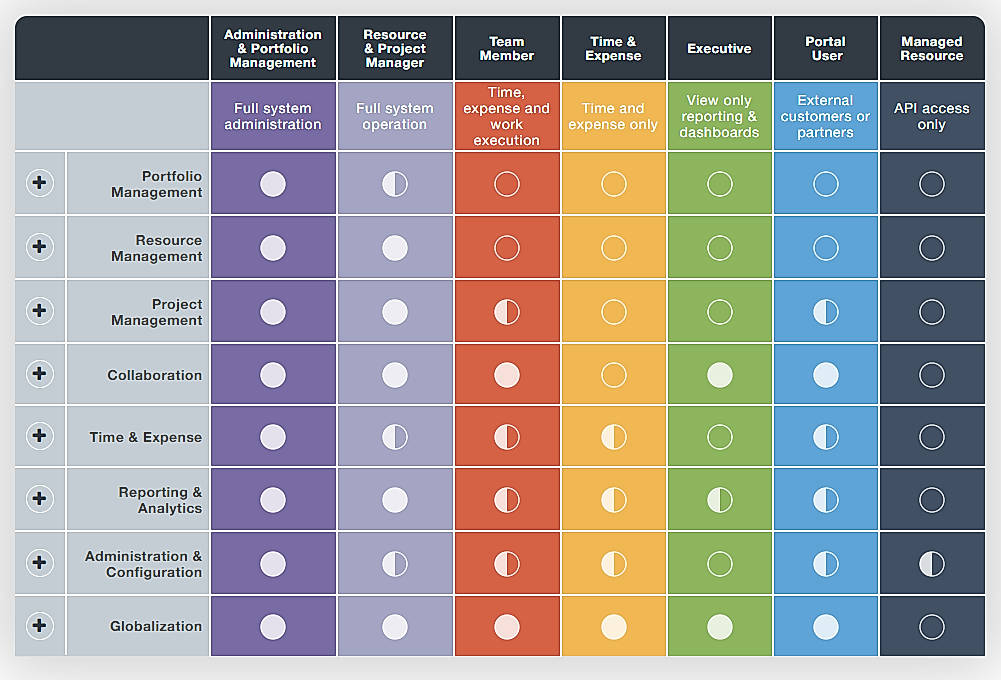Select the Executive column header
The image size is (1001, 680).
(719, 48)
